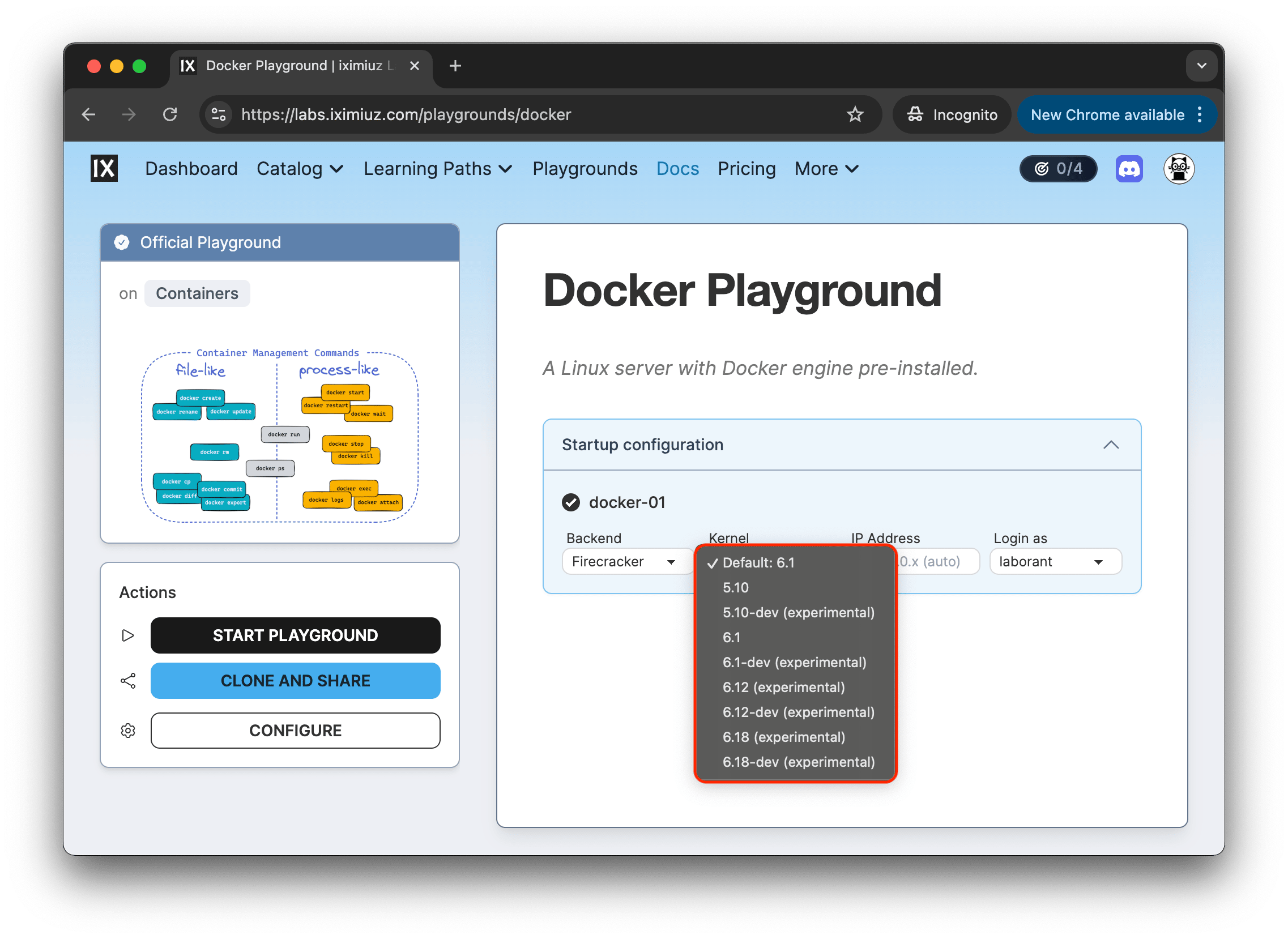1288x939 pixels.
Task: Click the site information icon in address bar
Action: click(x=219, y=115)
